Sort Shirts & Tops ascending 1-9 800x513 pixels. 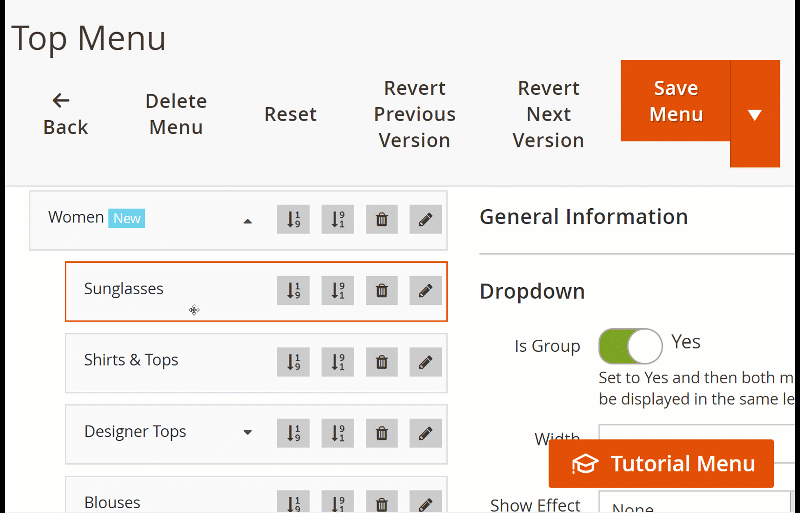(293, 362)
